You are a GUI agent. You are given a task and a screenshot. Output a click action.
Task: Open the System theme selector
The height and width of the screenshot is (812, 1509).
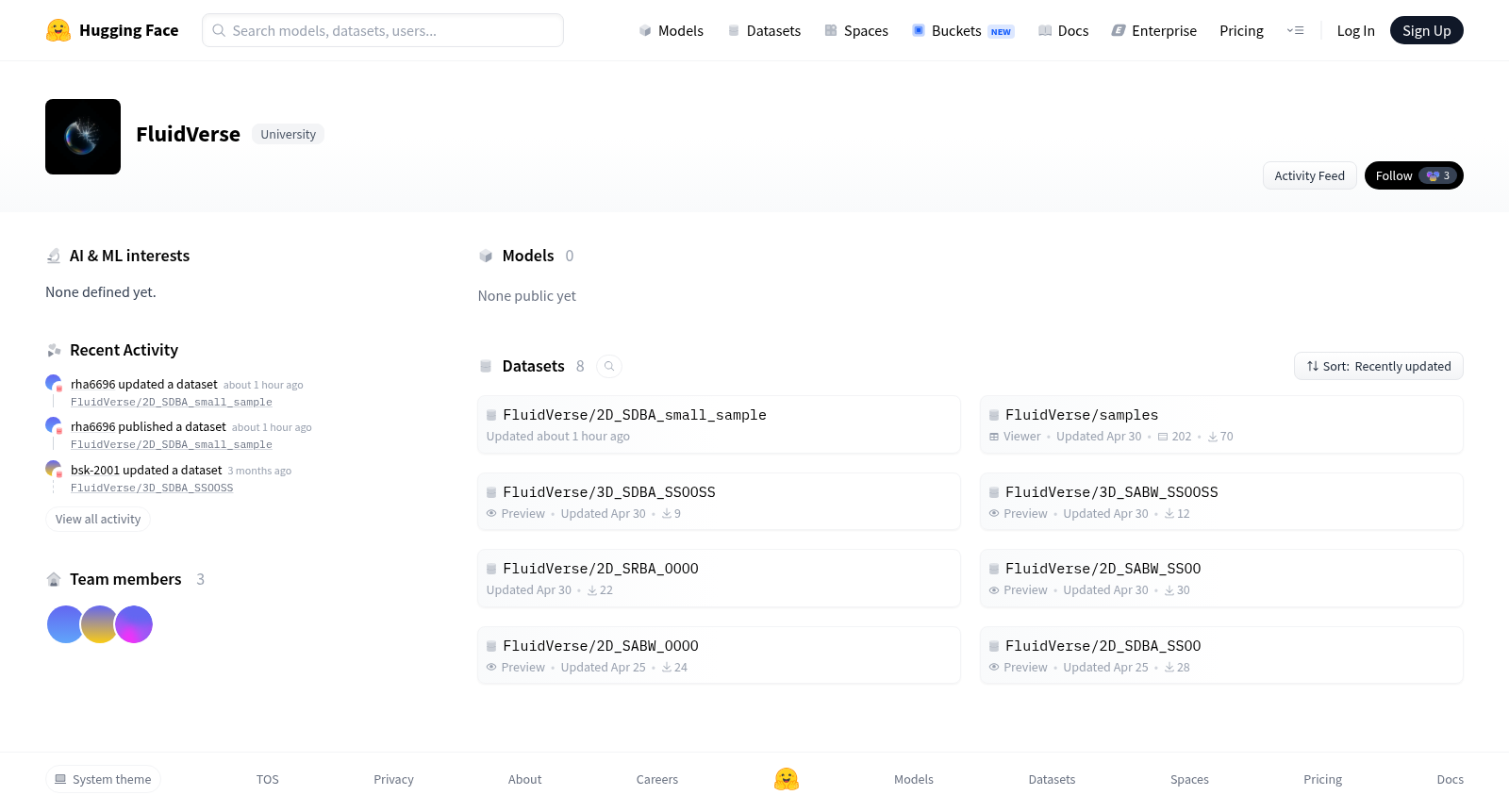click(x=103, y=779)
